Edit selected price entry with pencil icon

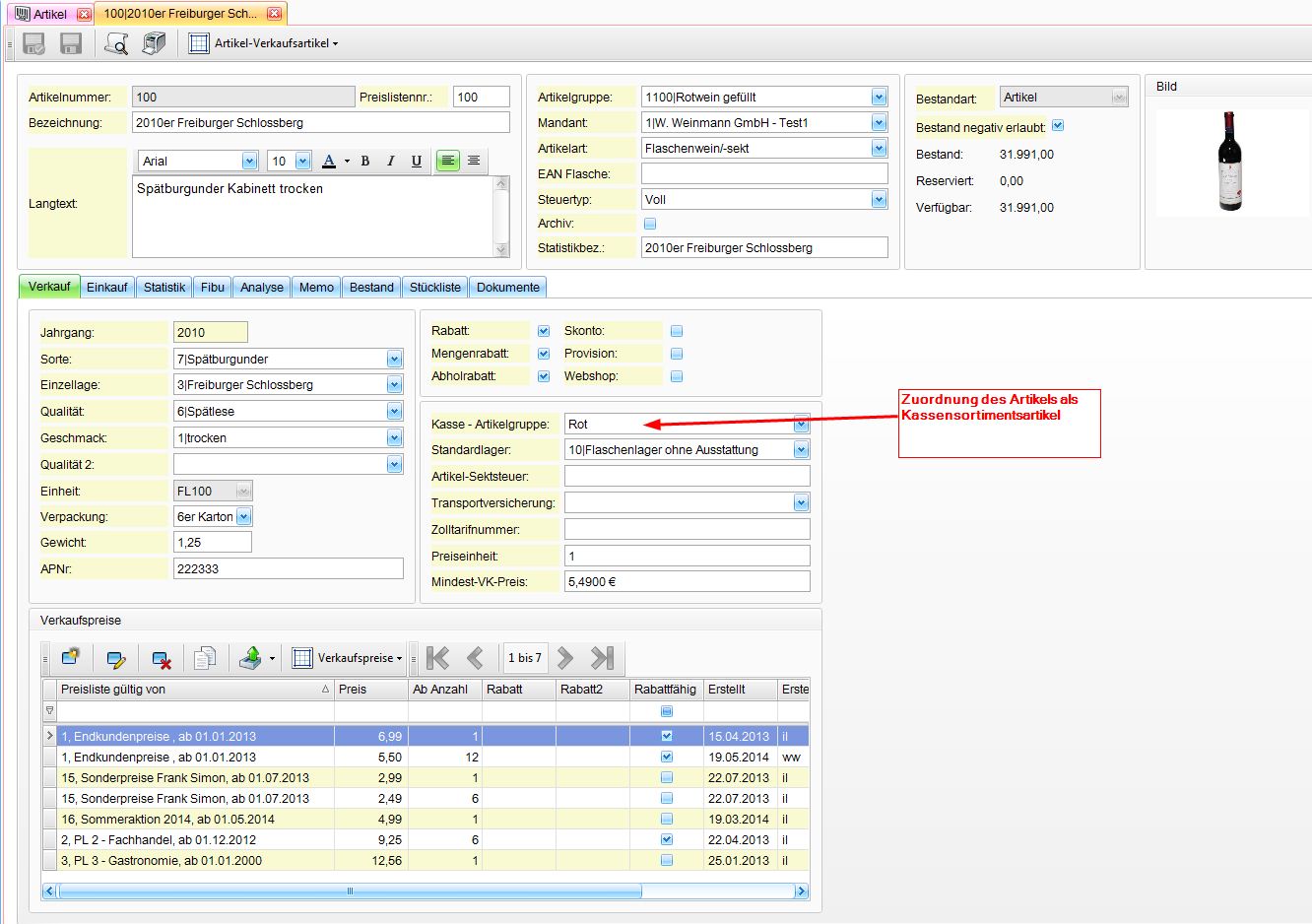point(116,658)
